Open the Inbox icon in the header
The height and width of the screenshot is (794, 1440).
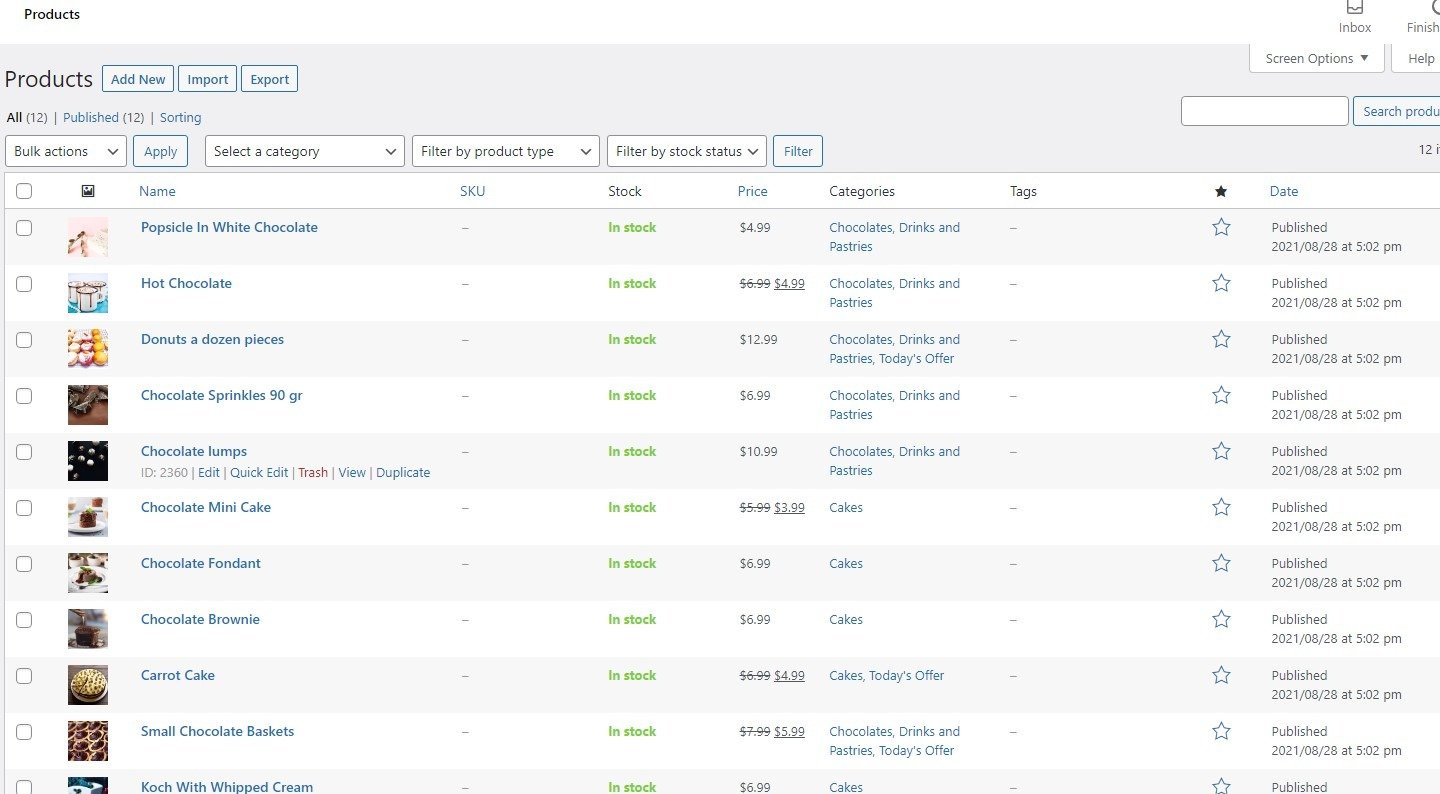coord(1355,17)
